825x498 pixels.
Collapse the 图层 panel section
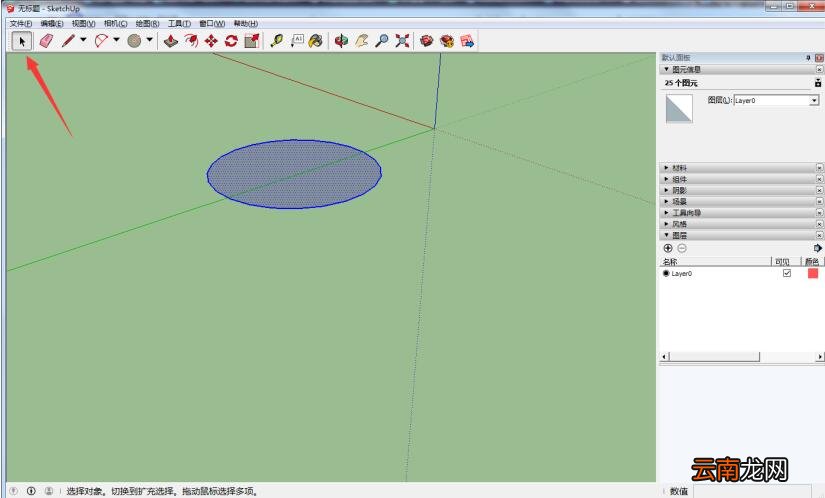point(667,235)
